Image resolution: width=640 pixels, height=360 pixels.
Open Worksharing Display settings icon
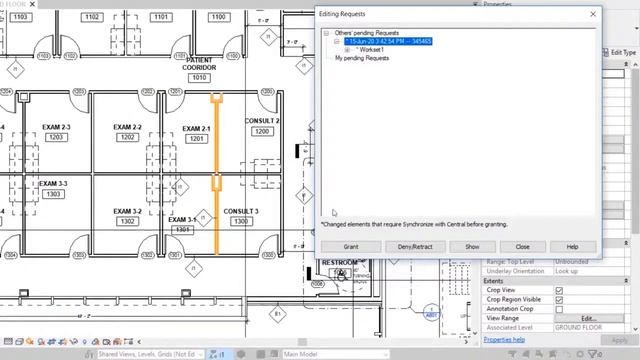[96, 342]
